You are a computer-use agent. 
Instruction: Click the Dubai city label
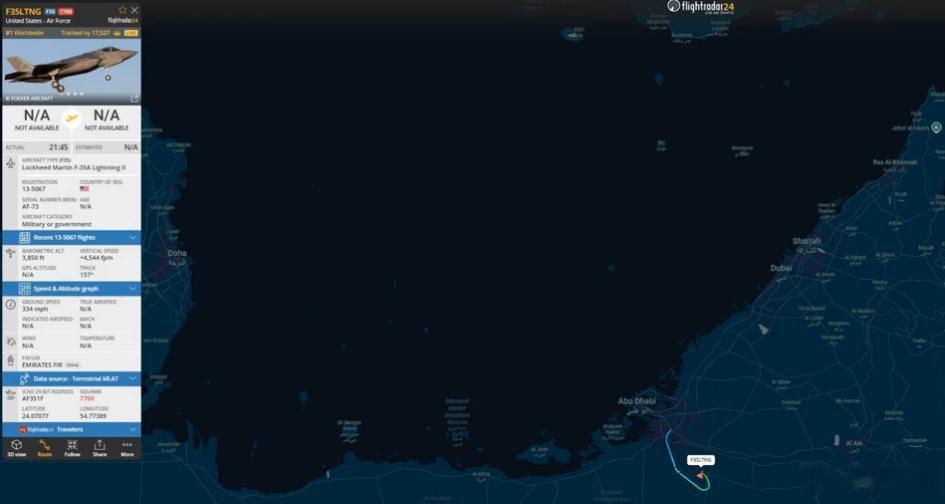tap(781, 268)
